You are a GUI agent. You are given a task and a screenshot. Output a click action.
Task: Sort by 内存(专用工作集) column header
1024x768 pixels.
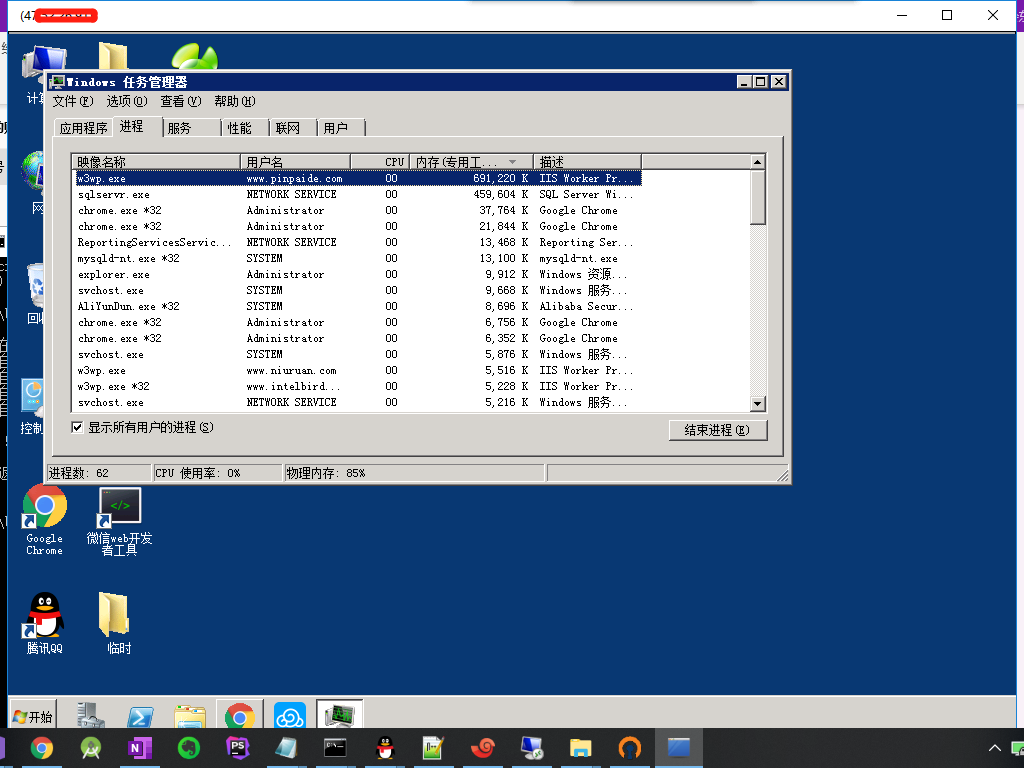pyautogui.click(x=468, y=162)
